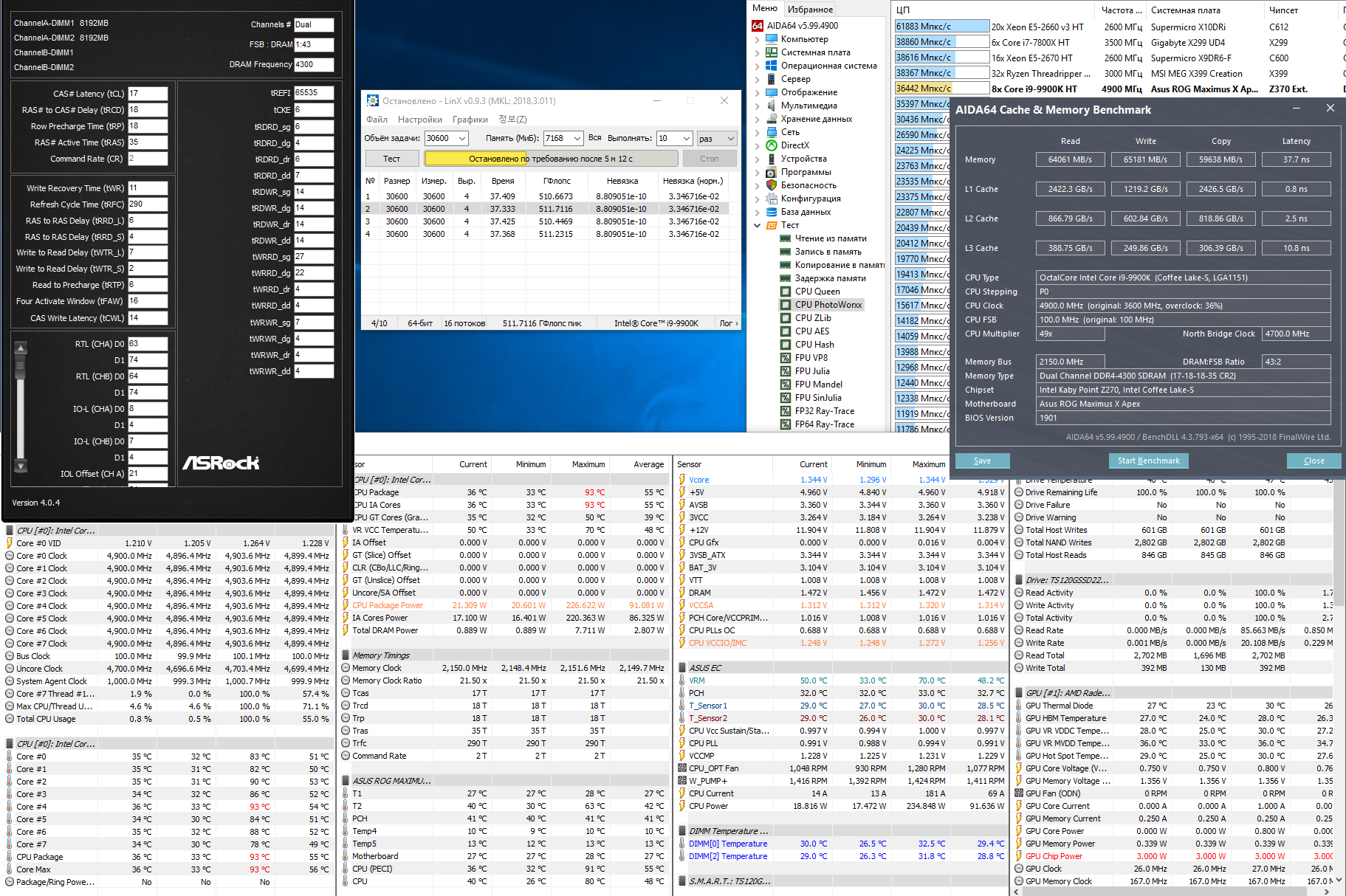Click the HWiNFO horizontal scrollbar right arrow

click(1328, 892)
